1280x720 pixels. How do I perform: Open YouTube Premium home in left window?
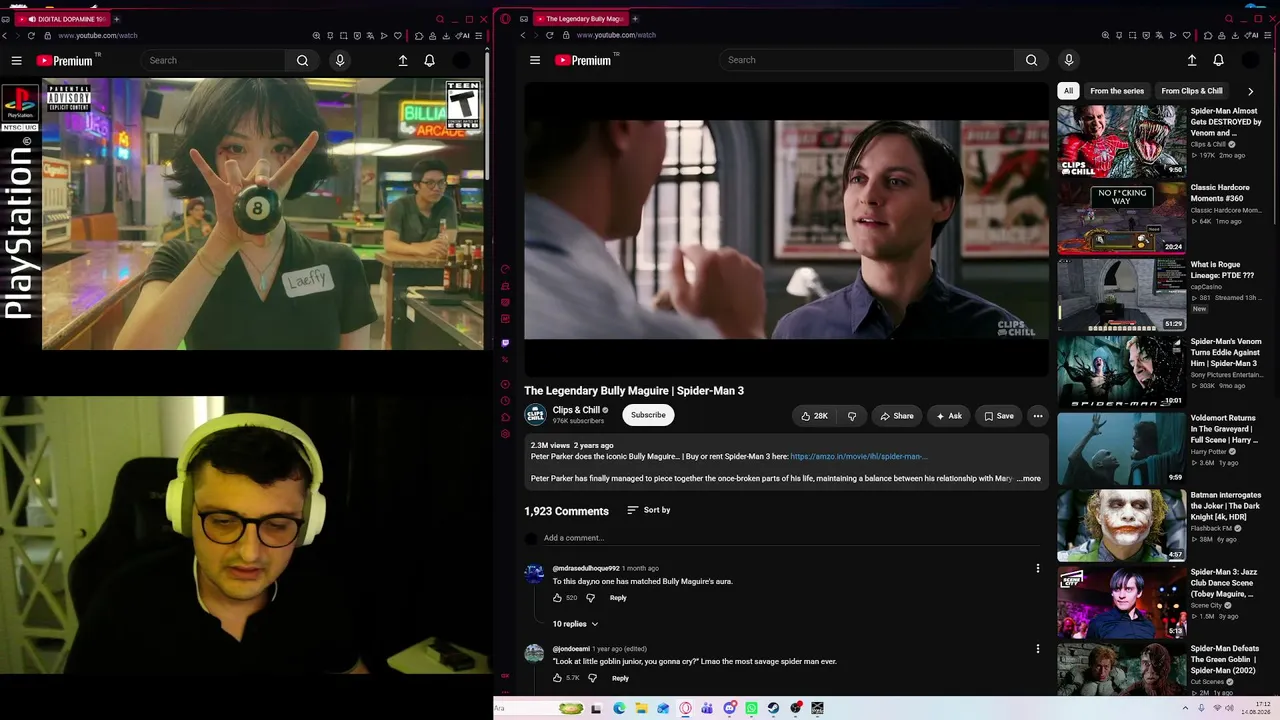coord(66,61)
